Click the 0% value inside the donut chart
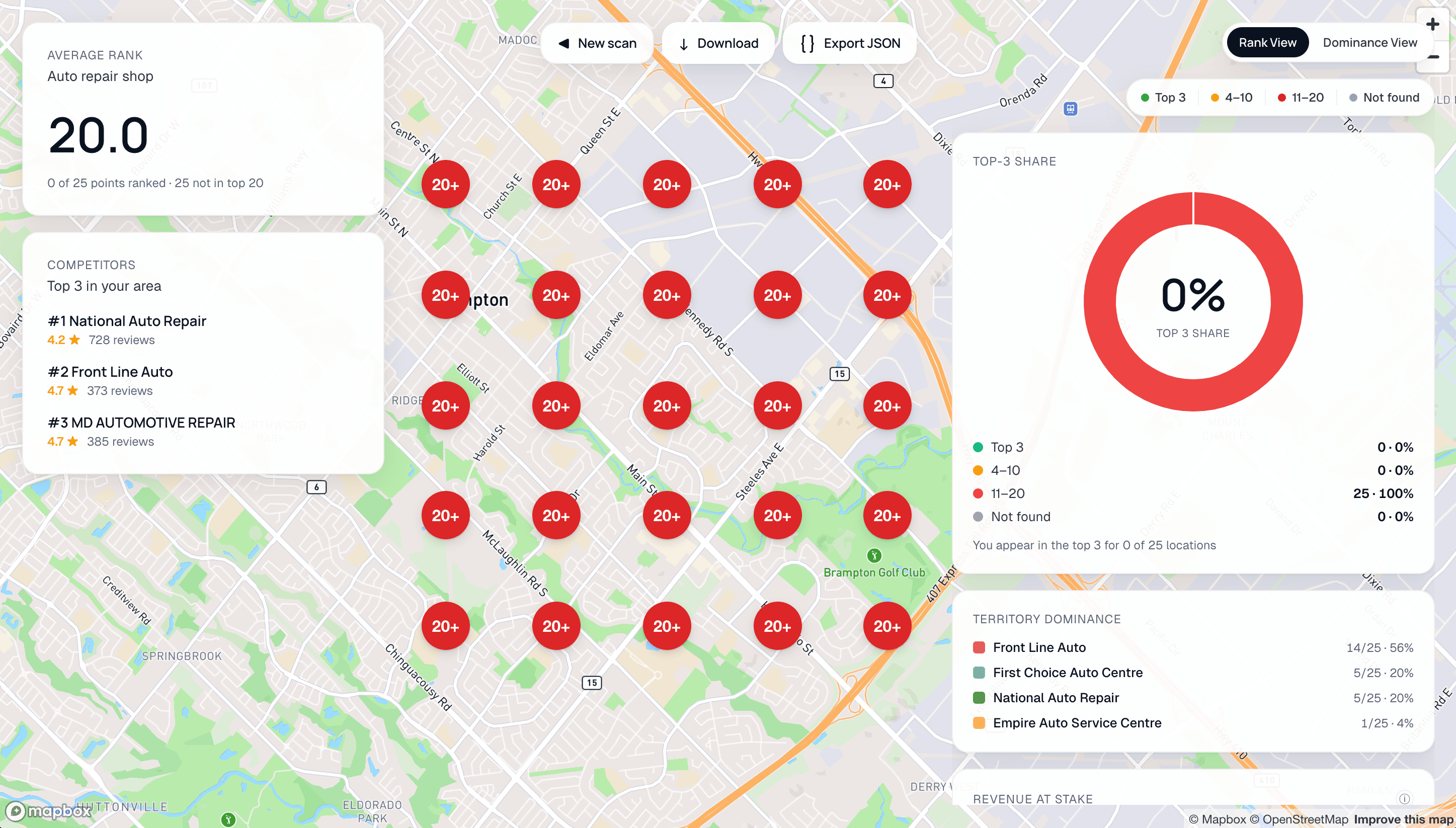 tap(1193, 295)
